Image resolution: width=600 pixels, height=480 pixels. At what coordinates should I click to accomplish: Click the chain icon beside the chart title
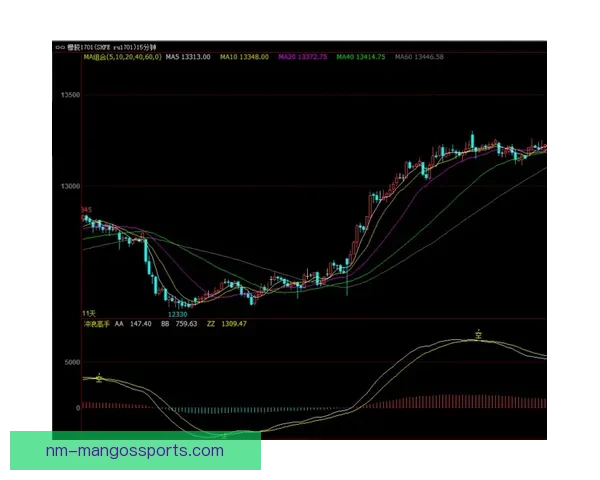(59, 46)
